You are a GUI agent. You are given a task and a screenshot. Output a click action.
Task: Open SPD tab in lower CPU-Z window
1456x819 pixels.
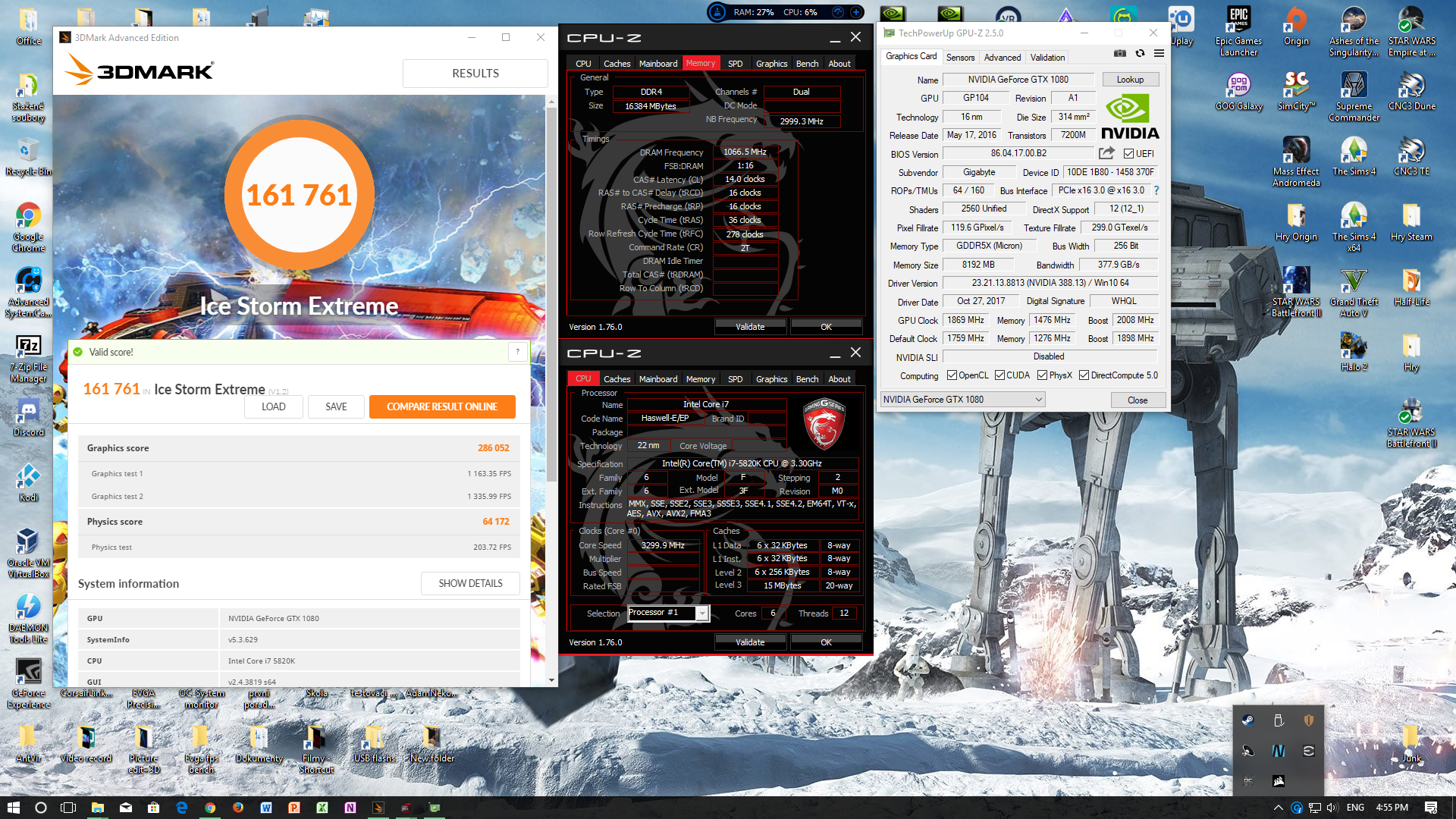[735, 379]
